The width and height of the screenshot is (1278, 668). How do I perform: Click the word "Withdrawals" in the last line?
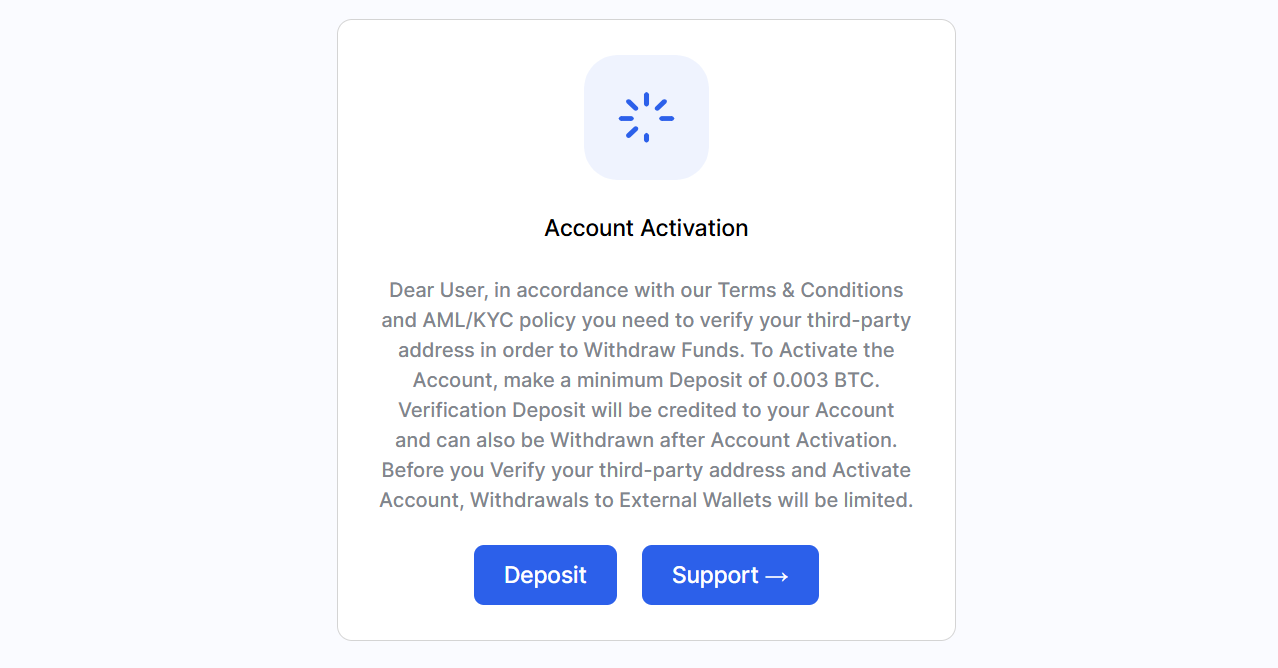[x=530, y=500]
